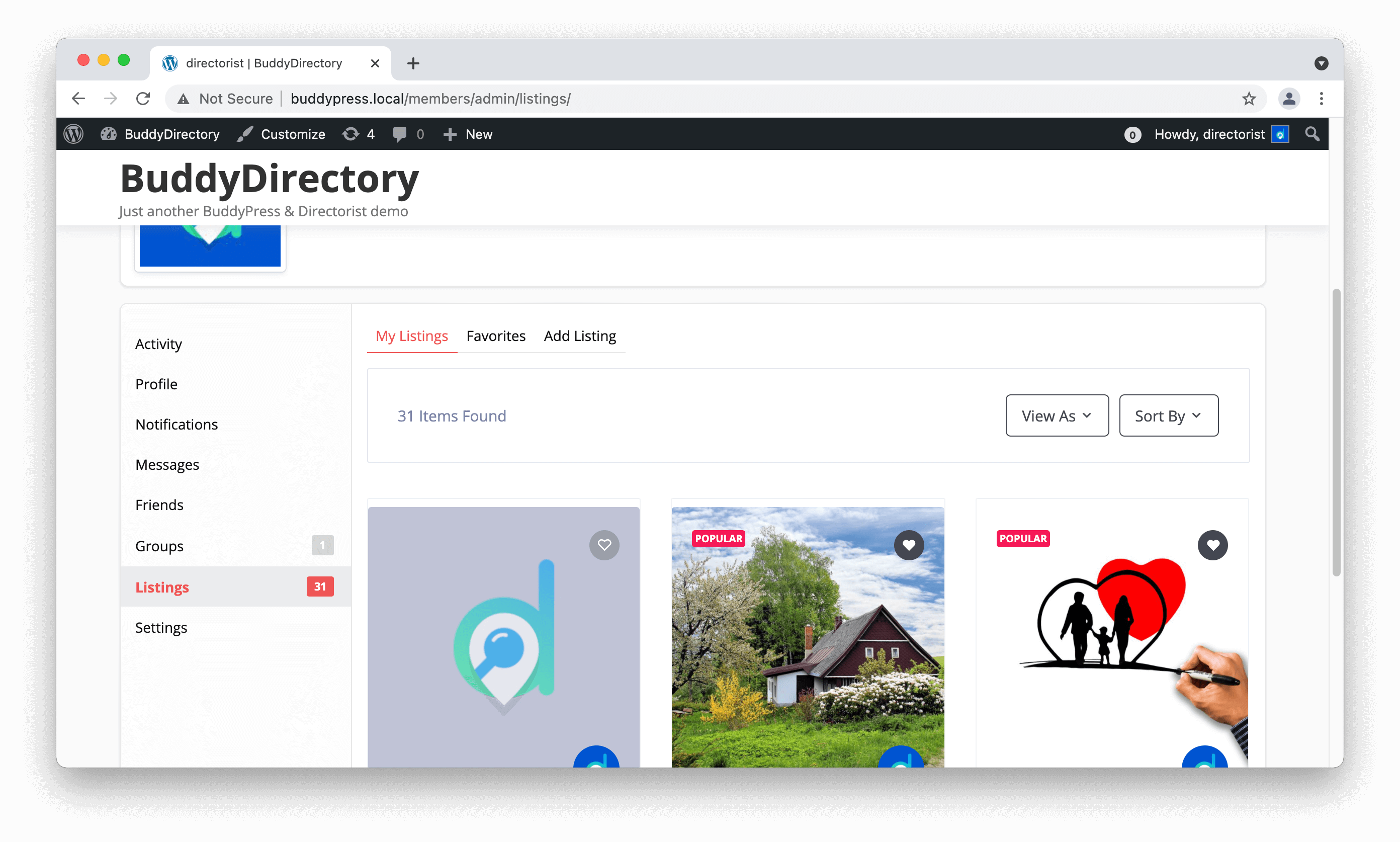1400x842 pixels.
Task: Favorite the first listing via its heart icon
Action: pos(604,545)
